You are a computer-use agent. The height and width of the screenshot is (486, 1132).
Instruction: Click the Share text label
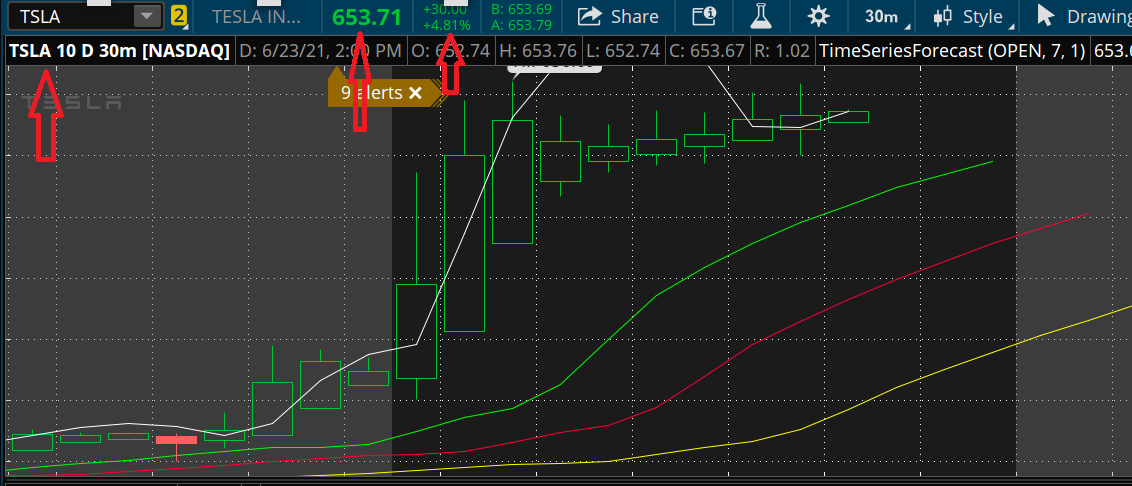[x=634, y=16]
